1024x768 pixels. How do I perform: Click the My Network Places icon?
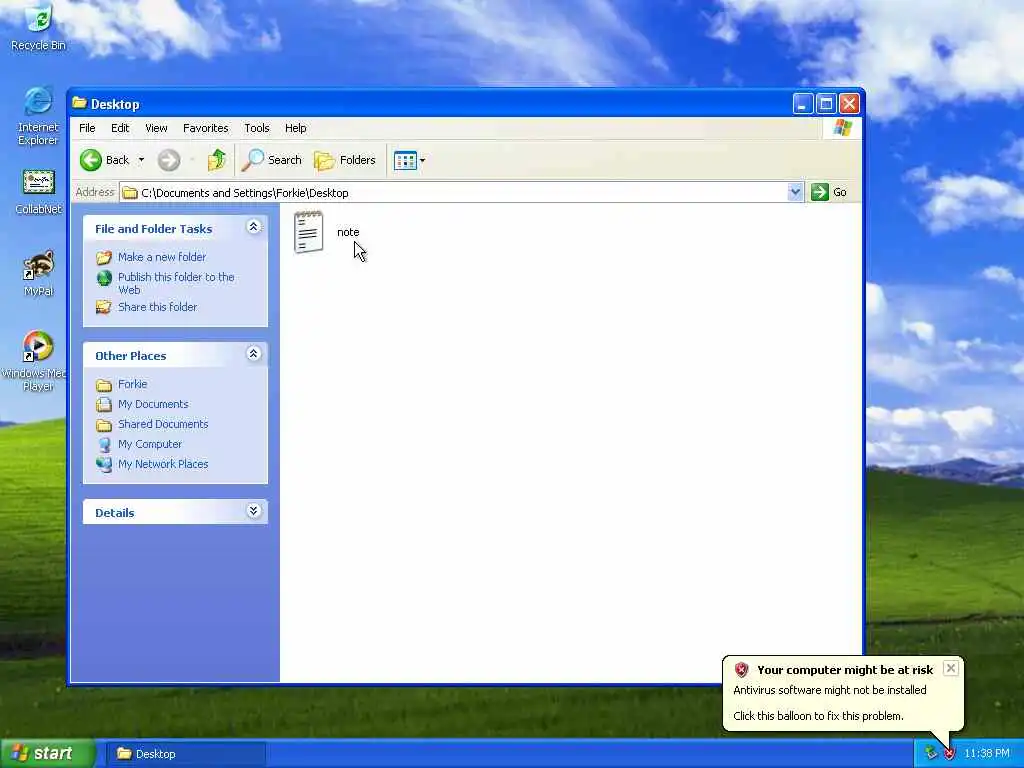104,464
